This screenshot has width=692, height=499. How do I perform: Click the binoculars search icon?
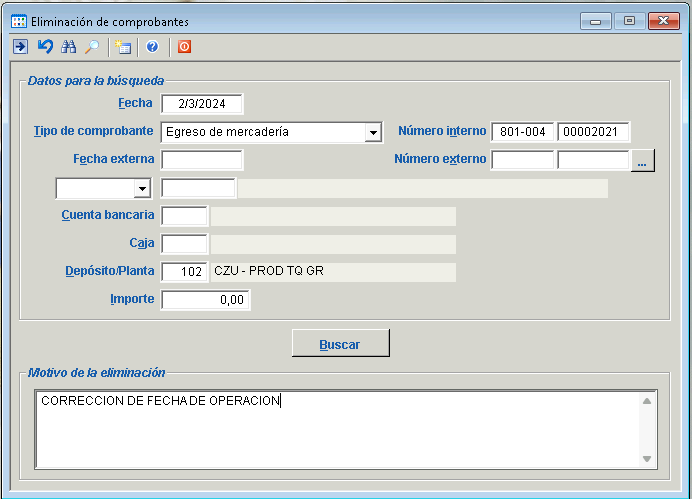[x=69, y=46]
